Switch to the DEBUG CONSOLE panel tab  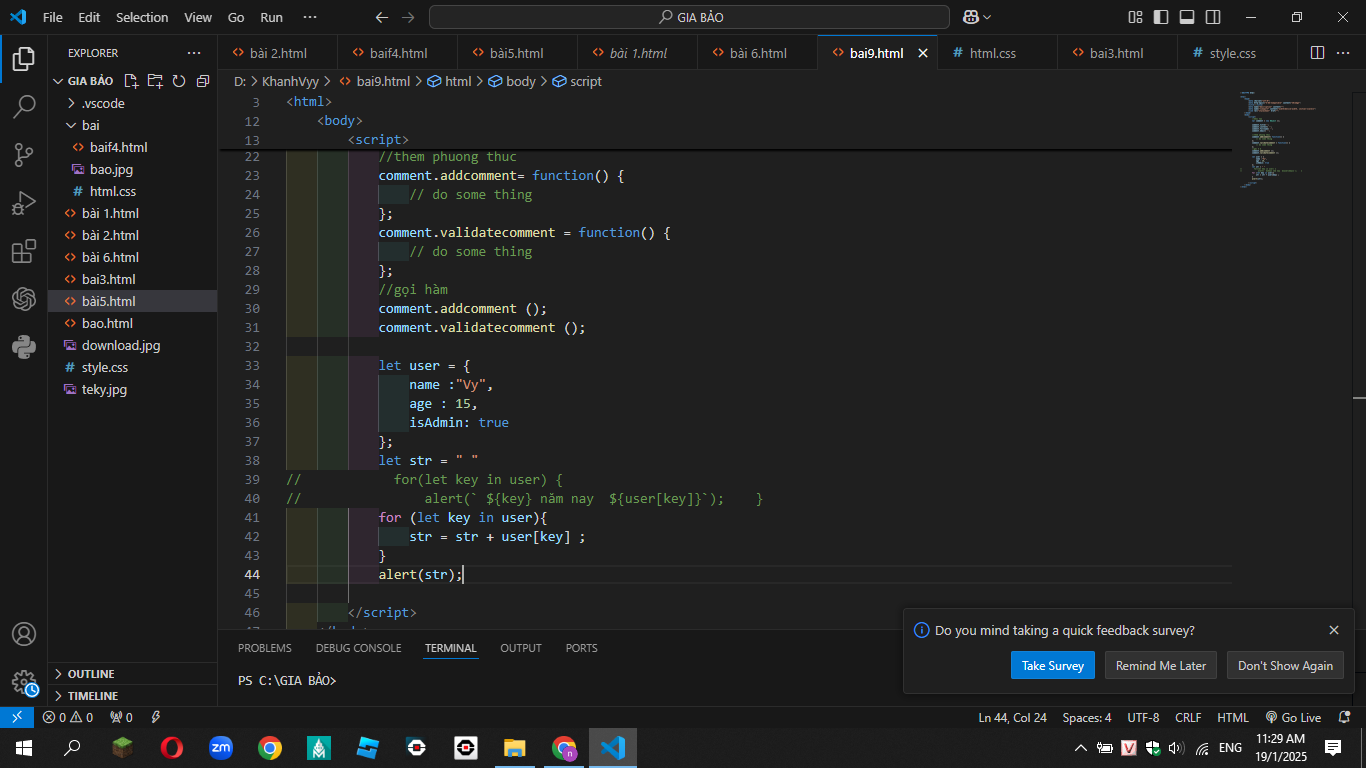(358, 648)
